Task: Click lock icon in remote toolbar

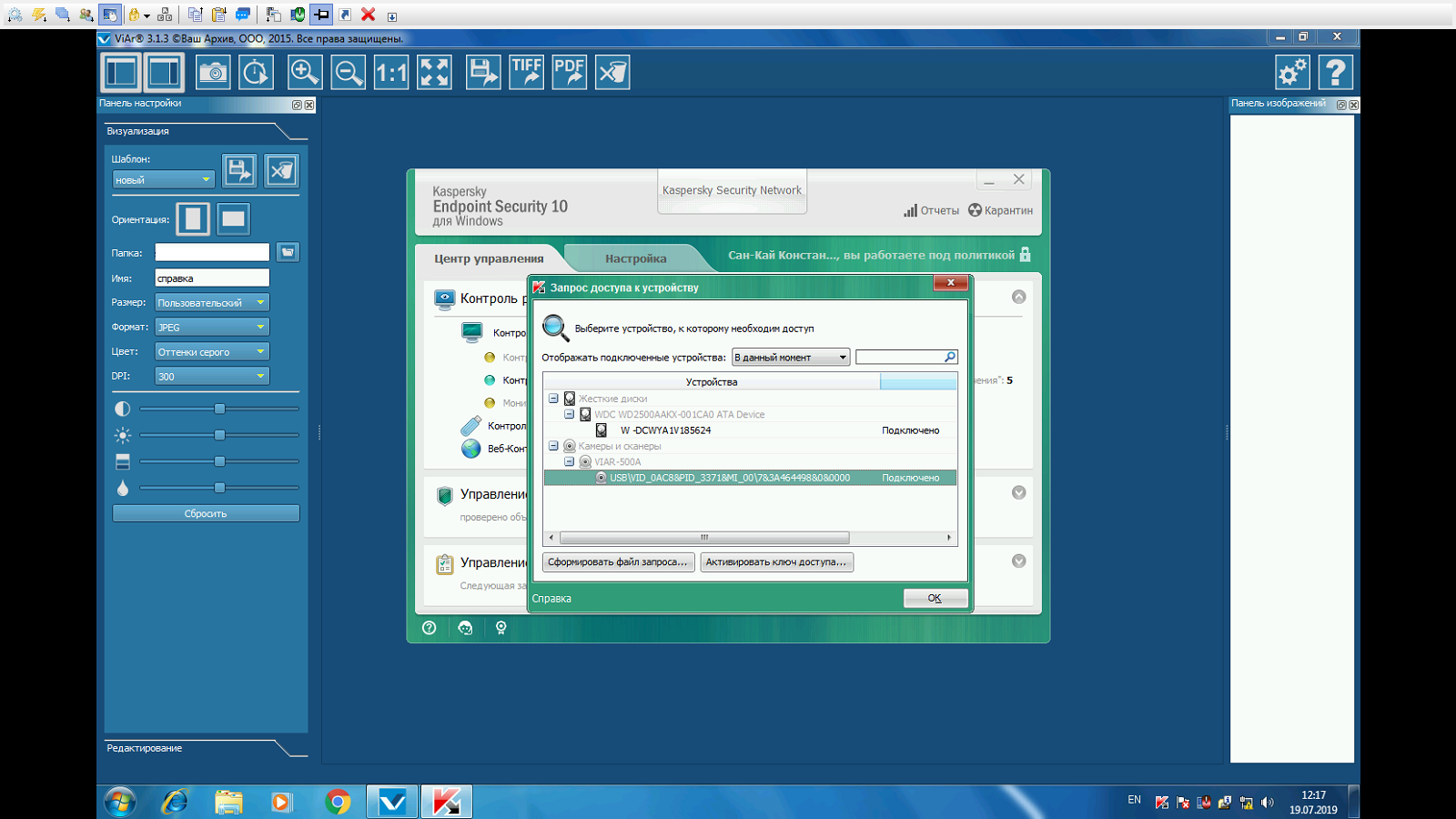Action: coord(135,15)
